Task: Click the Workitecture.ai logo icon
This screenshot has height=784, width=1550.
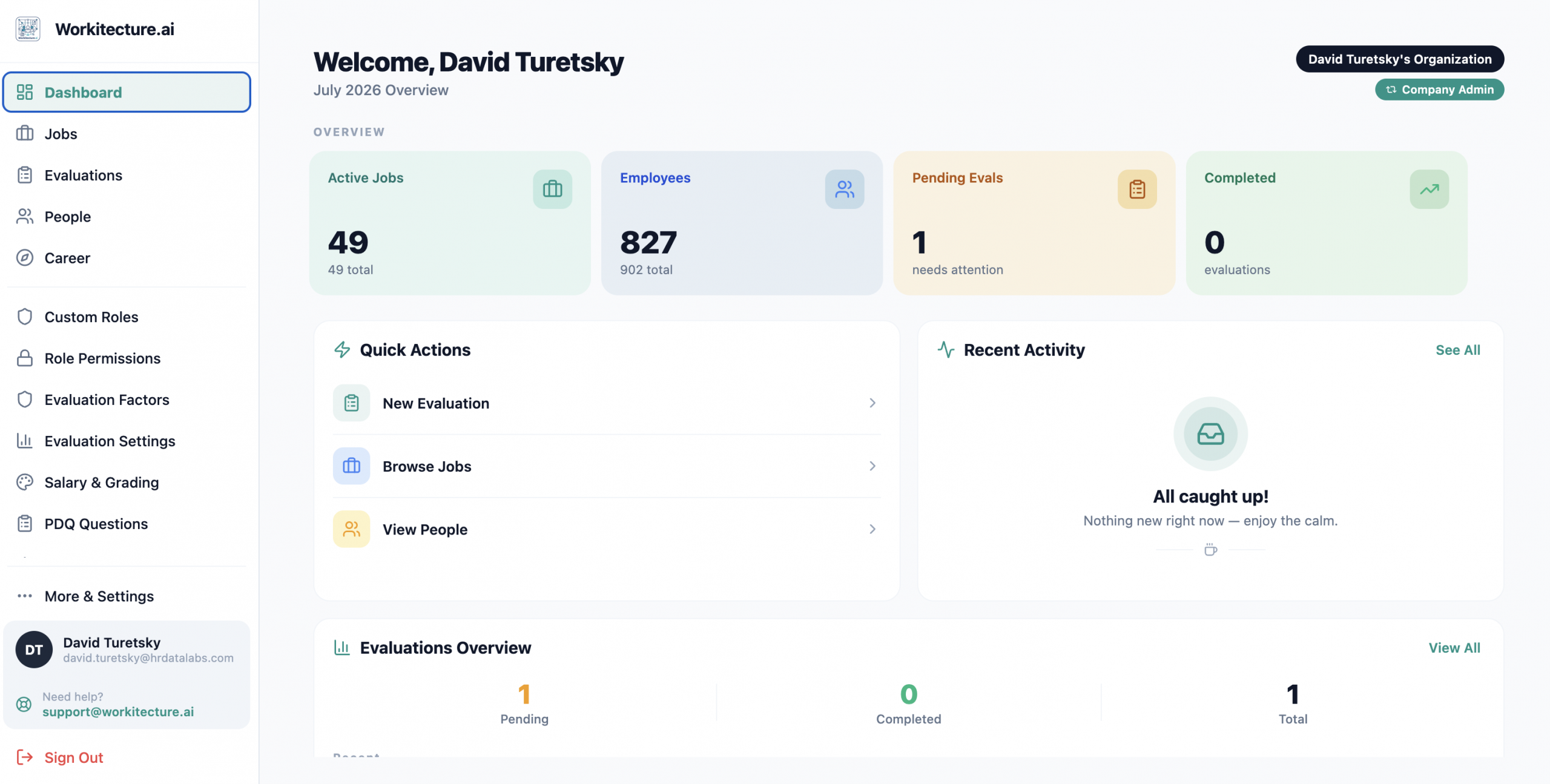Action: pyautogui.click(x=28, y=28)
